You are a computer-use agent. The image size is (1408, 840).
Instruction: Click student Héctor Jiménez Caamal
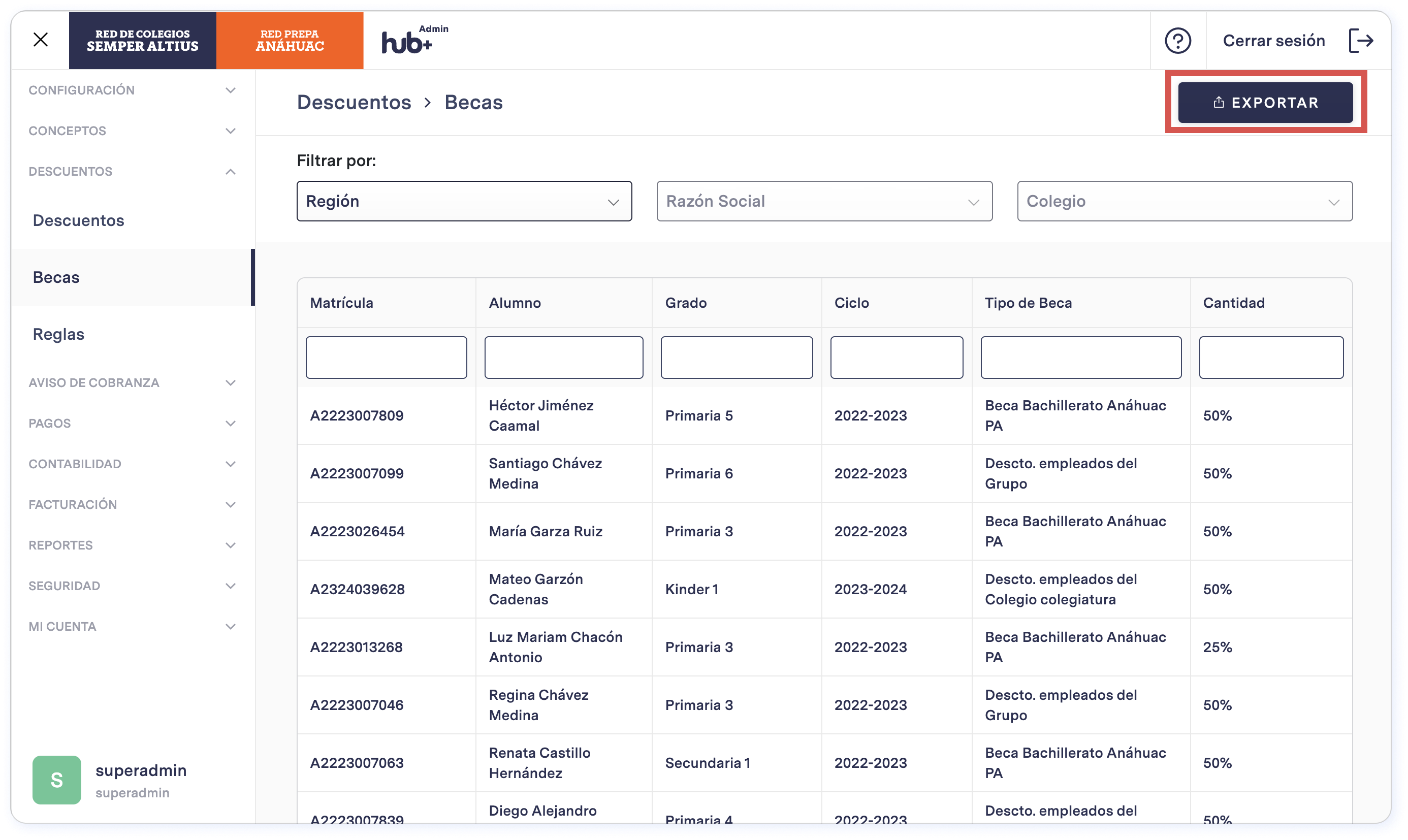coord(541,415)
